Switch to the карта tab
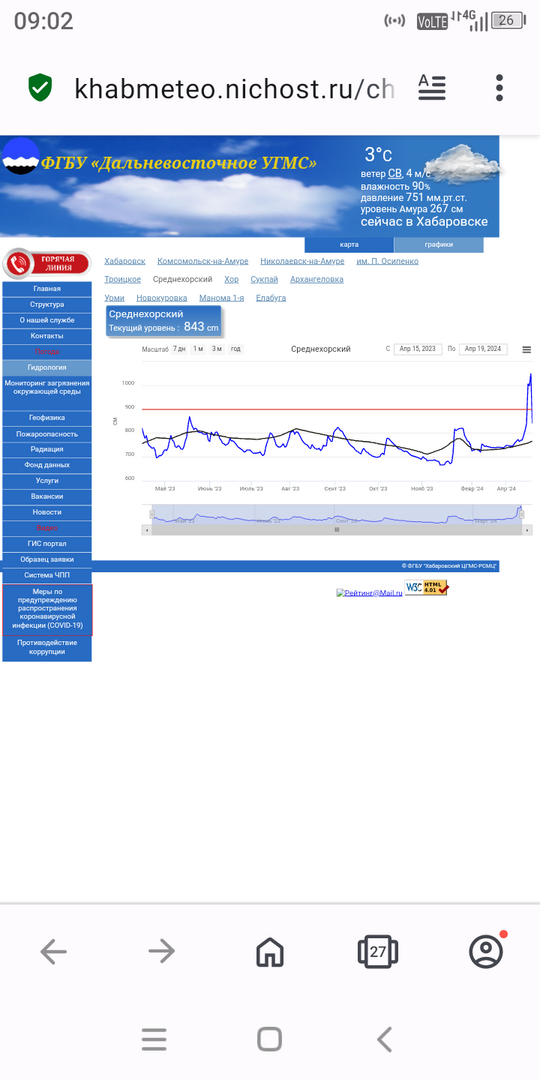 (349, 245)
